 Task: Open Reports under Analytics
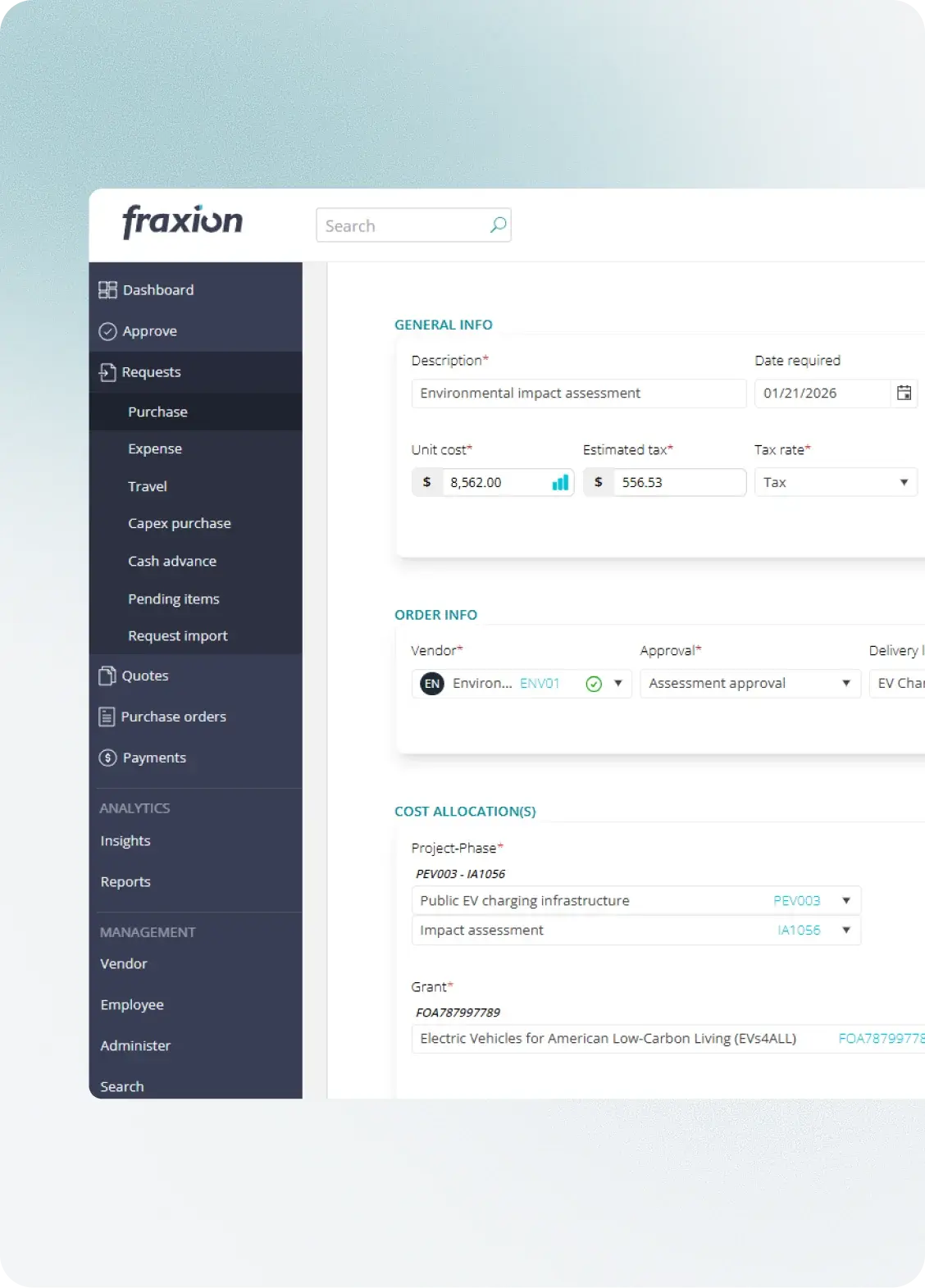125,881
